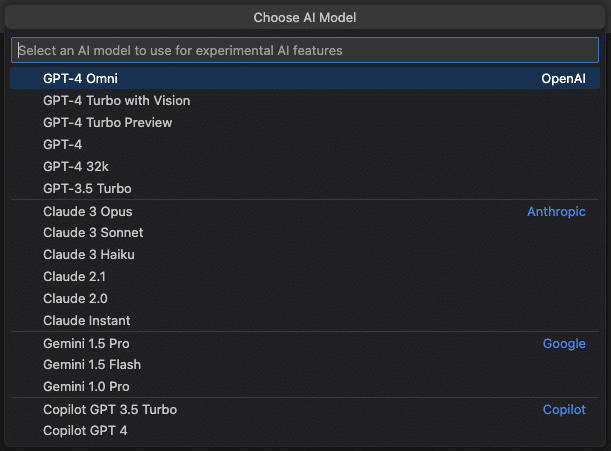Click the Anthropic group label
The image size is (611, 451).
pos(556,211)
